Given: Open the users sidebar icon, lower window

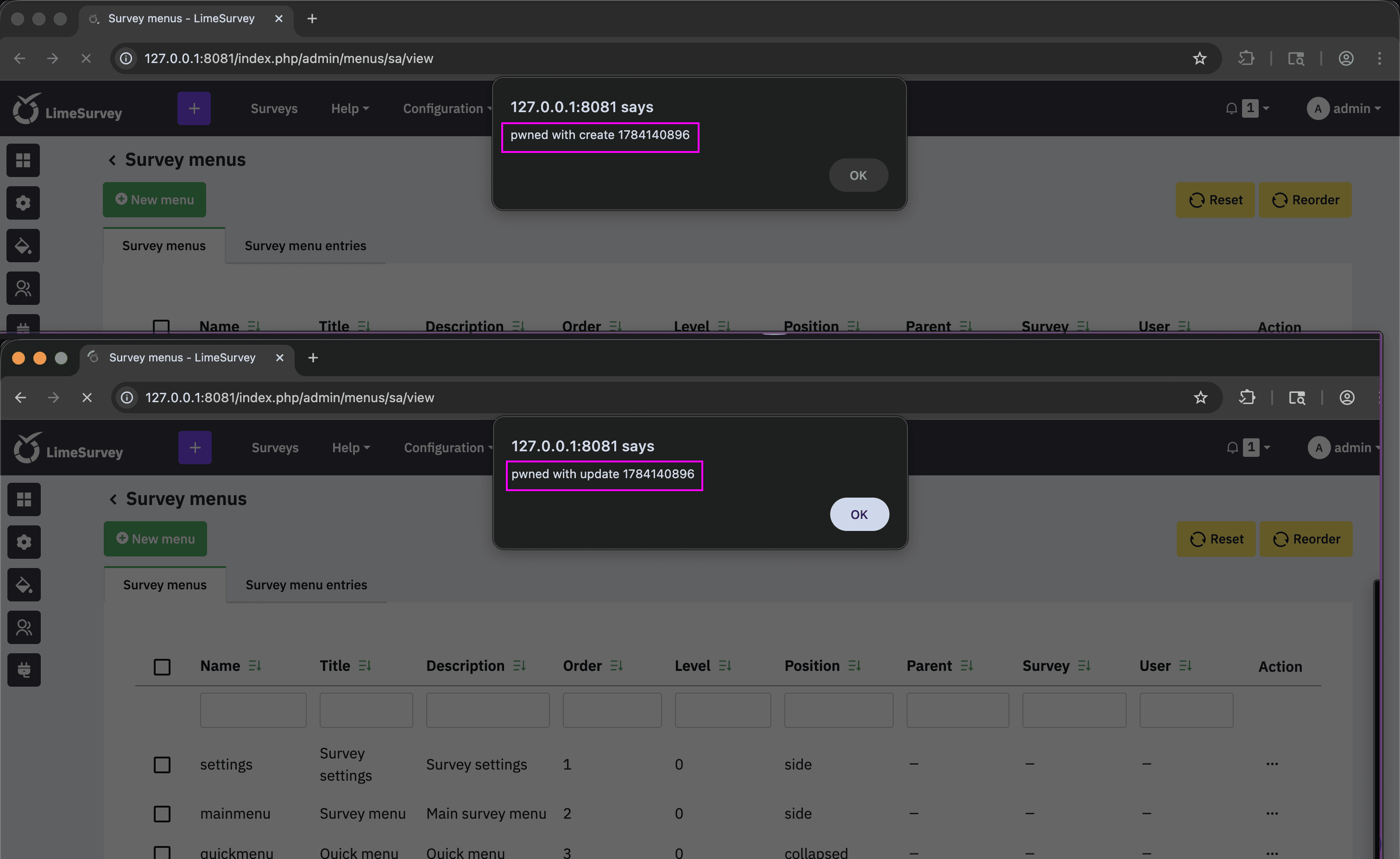Looking at the screenshot, I should pyautogui.click(x=24, y=627).
